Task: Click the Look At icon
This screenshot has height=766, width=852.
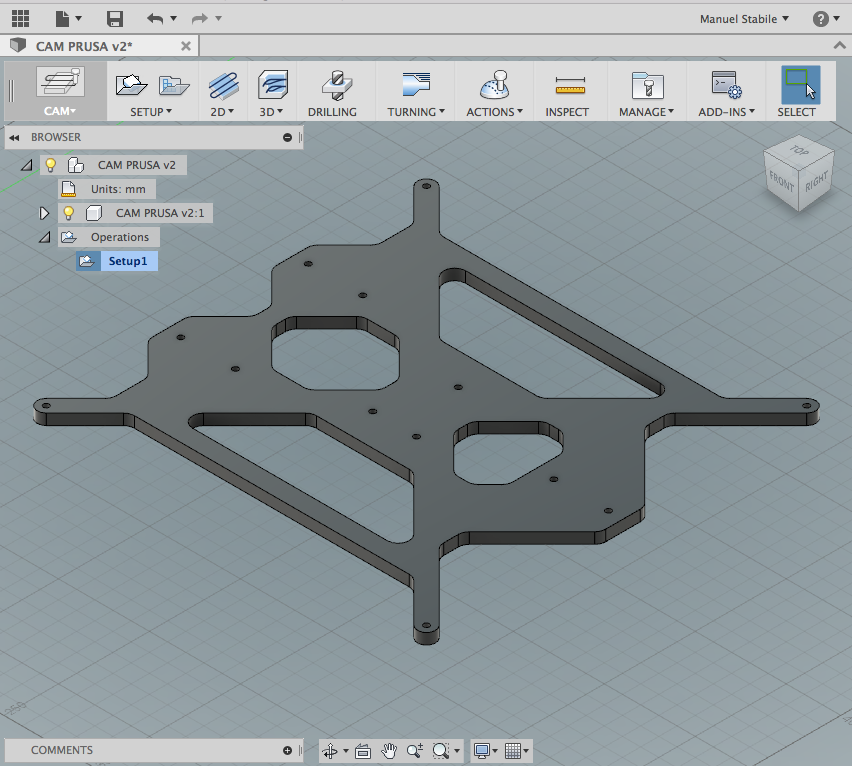Action: pyautogui.click(x=362, y=751)
